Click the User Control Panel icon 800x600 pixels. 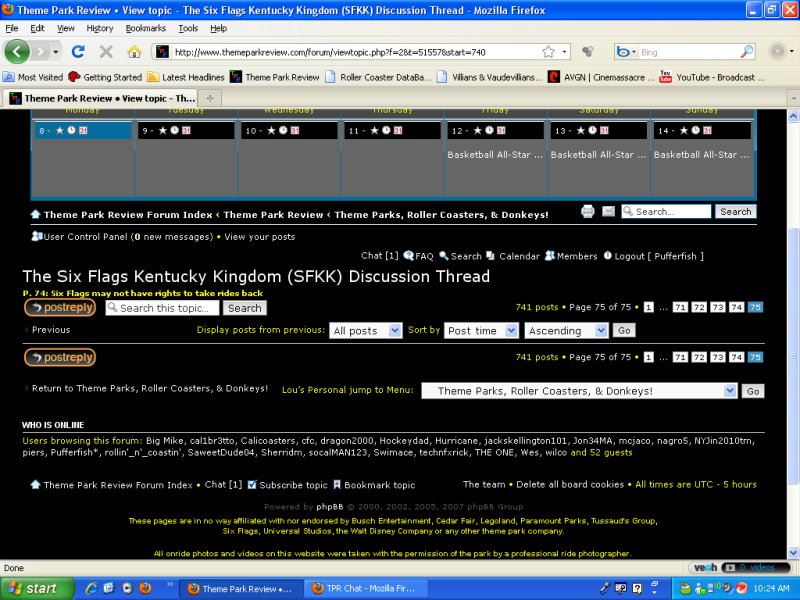coord(37,236)
